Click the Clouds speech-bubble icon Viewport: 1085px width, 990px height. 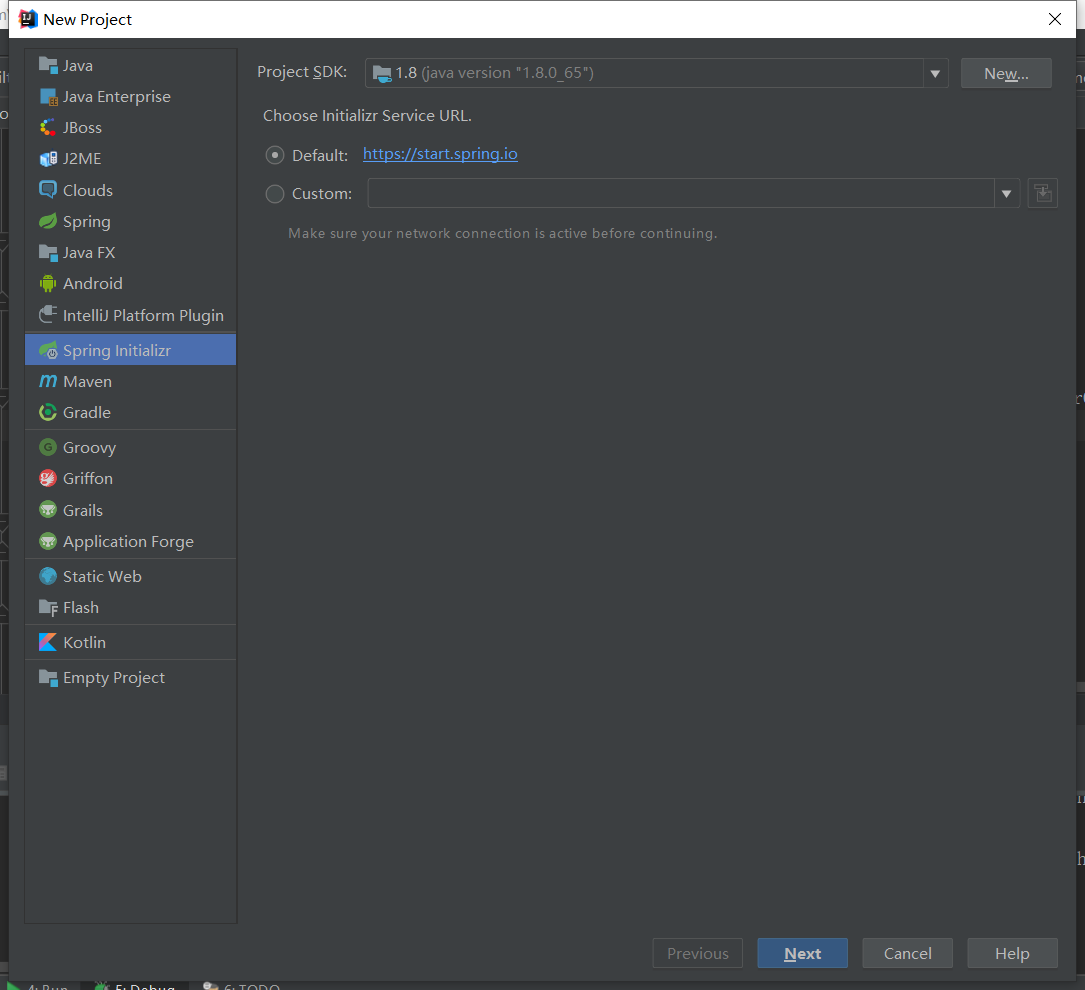(x=48, y=190)
